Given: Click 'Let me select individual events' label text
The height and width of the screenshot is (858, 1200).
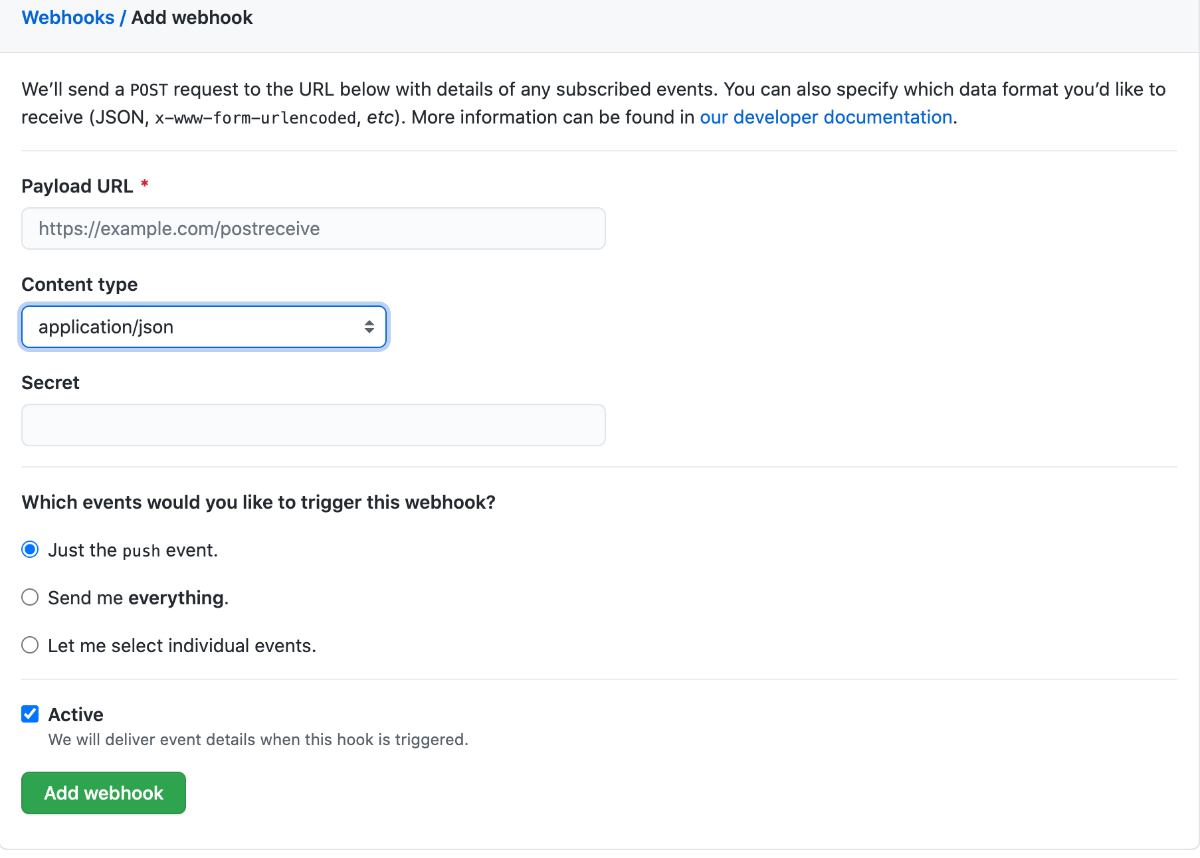Looking at the screenshot, I should [182, 645].
